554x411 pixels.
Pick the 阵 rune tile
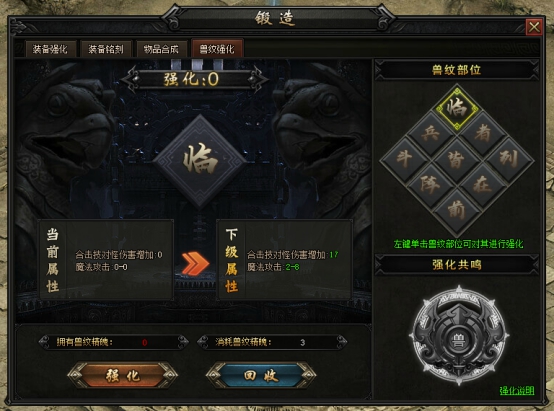pos(431,185)
